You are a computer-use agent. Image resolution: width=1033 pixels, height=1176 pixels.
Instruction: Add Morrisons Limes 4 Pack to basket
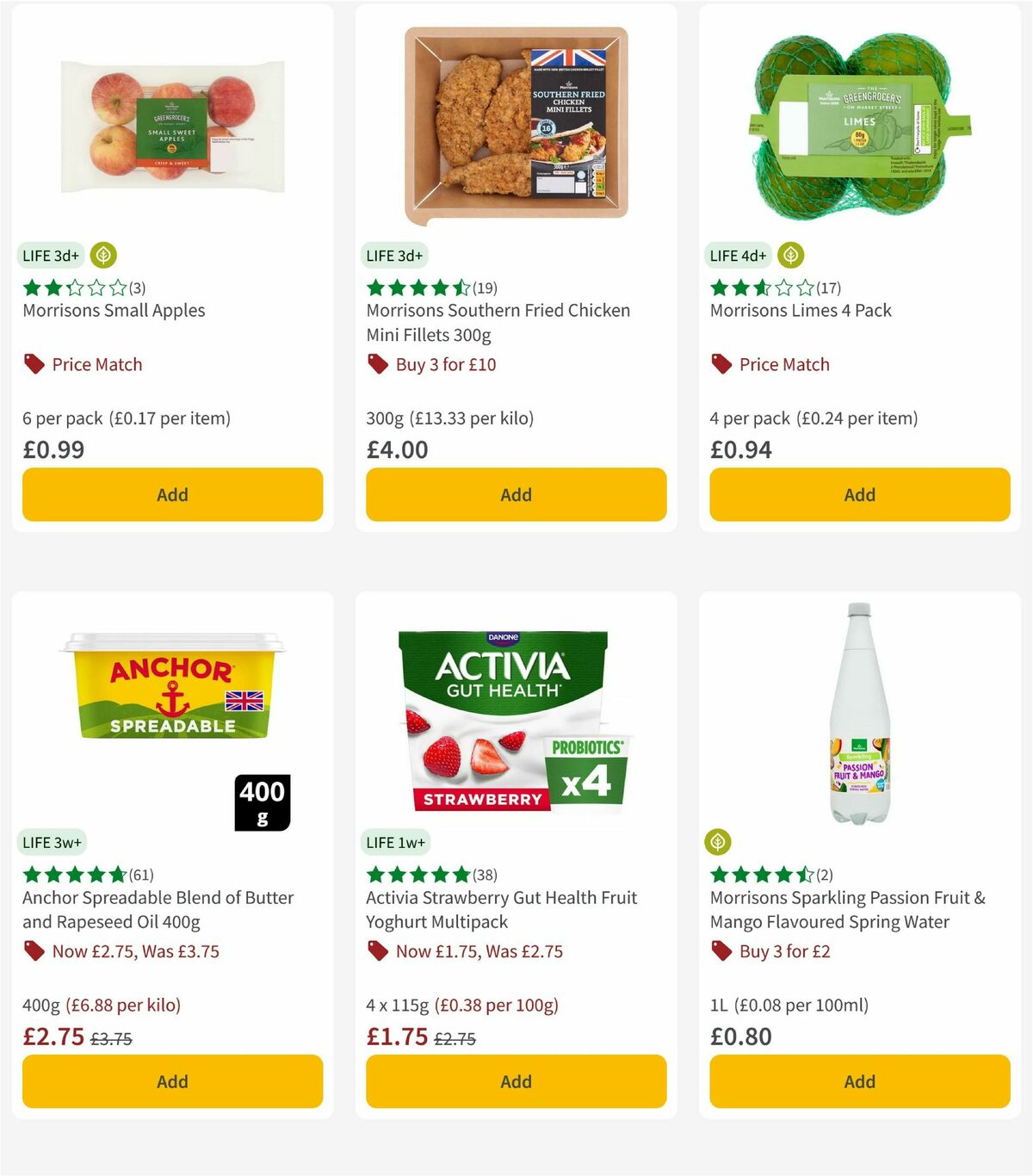[859, 494]
